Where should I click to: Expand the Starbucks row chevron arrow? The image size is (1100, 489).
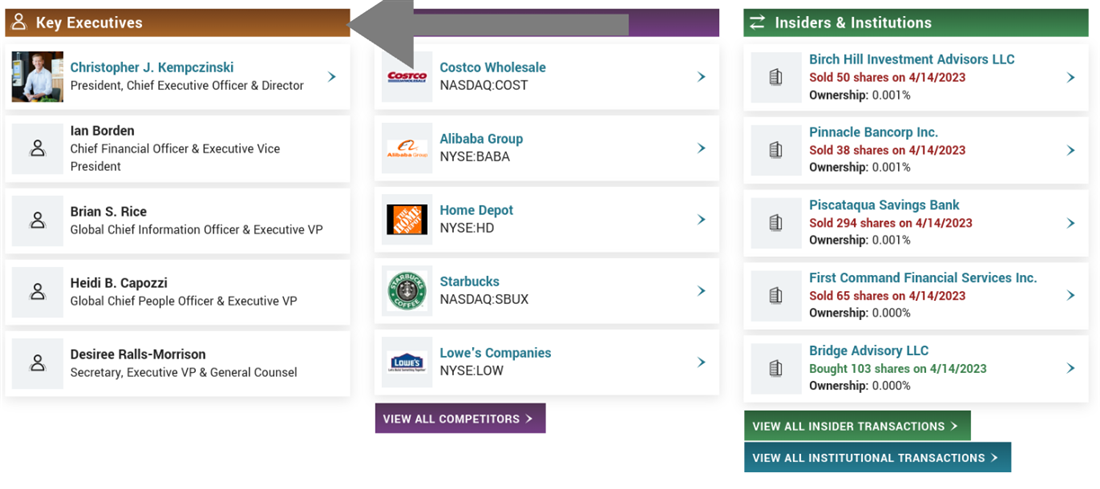coord(702,291)
